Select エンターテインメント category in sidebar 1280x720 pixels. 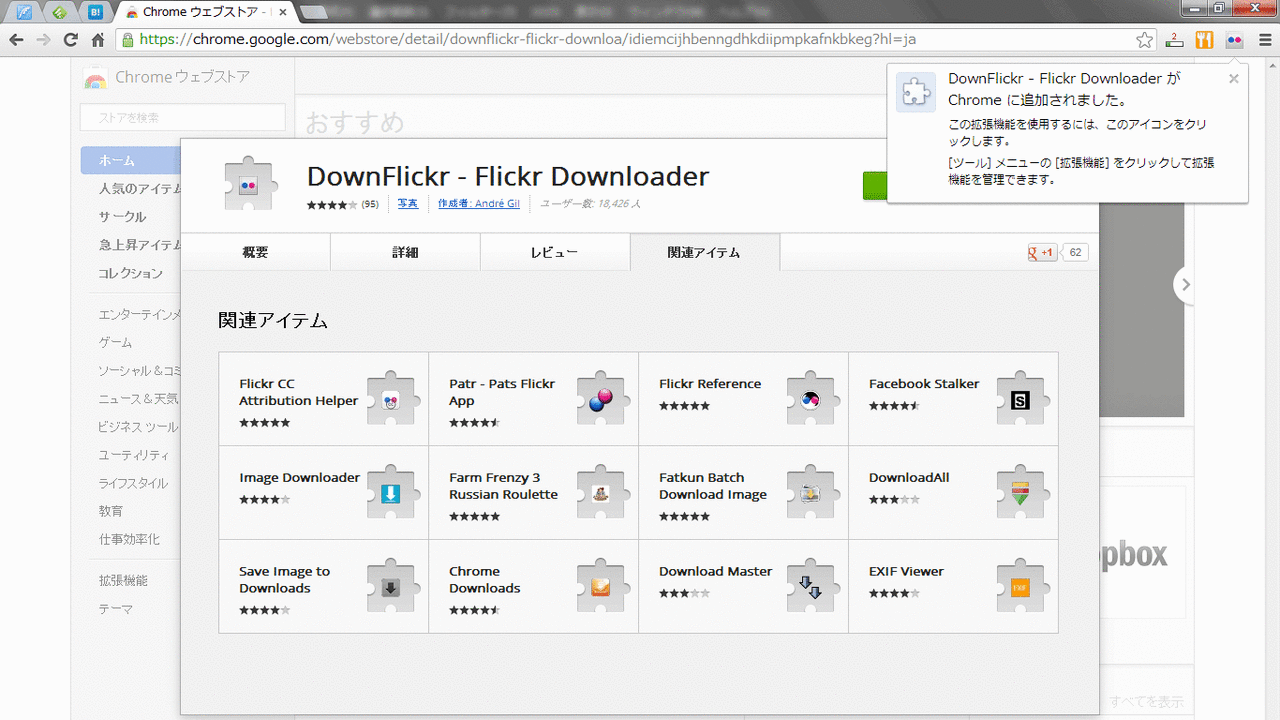[x=139, y=315]
